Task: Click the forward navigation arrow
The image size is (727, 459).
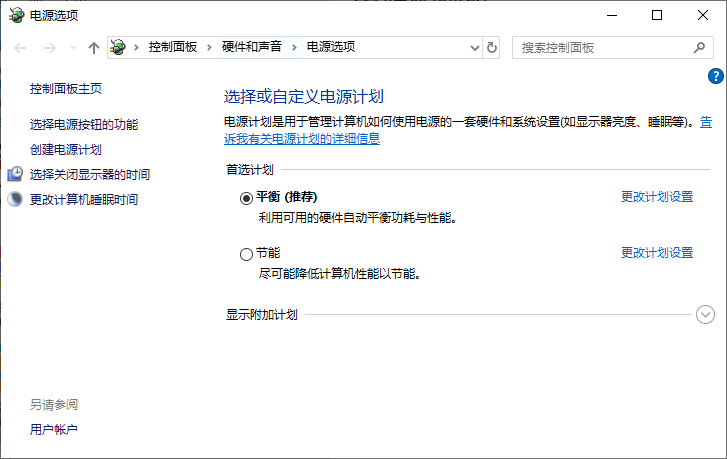Action: point(48,47)
